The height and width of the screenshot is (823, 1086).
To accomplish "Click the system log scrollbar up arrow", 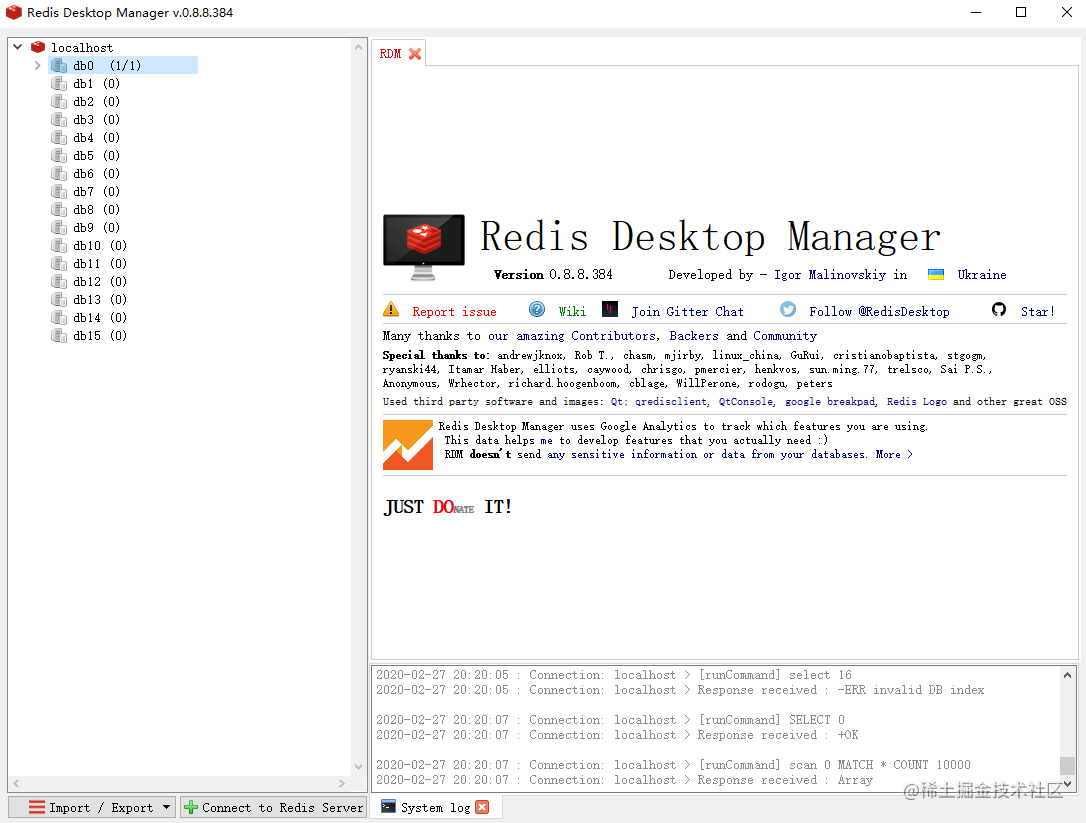I will 1067,675.
